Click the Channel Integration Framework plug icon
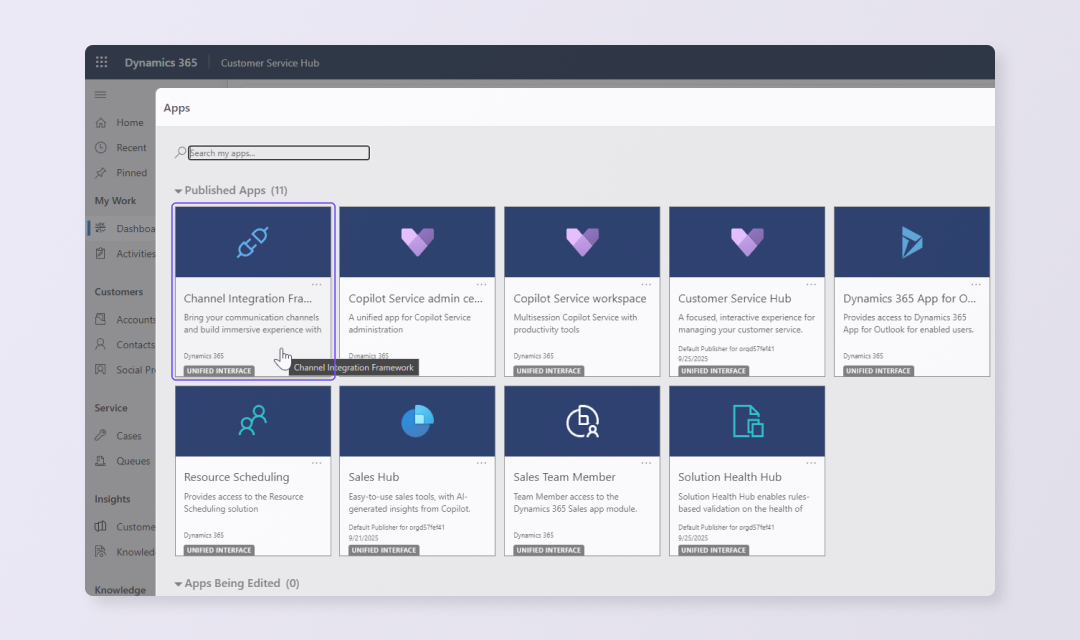 (x=252, y=243)
